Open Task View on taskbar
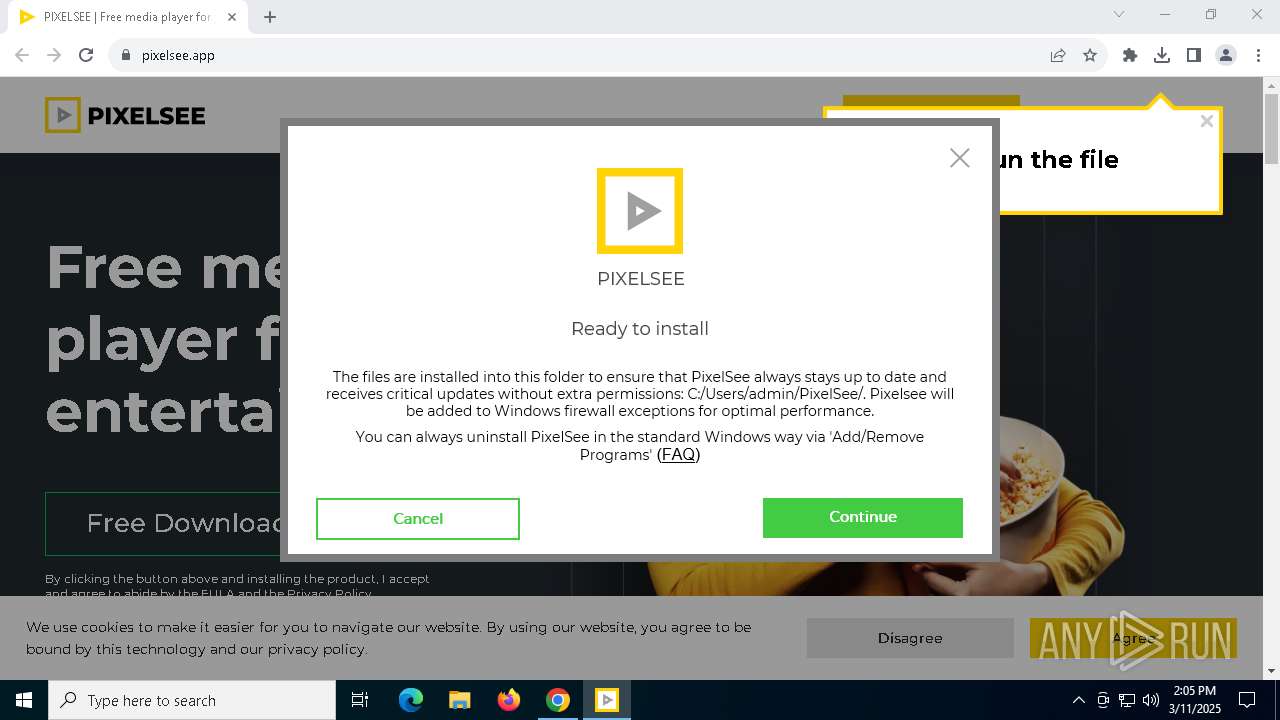The width and height of the screenshot is (1280, 720). pyautogui.click(x=360, y=700)
